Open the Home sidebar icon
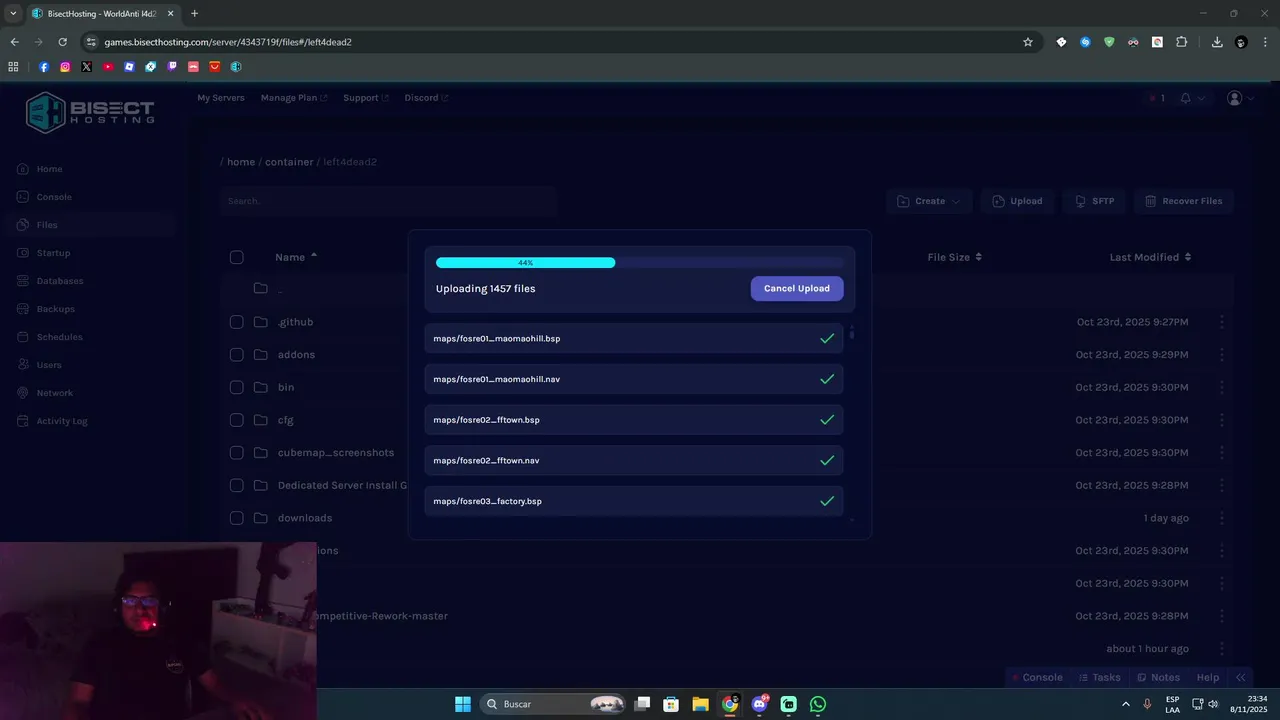Screen dimensions: 1280x720 tap(23, 169)
